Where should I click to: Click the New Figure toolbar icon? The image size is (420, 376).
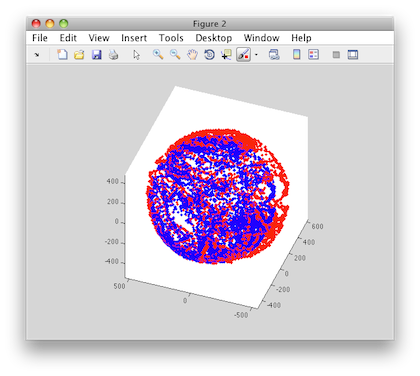[x=62, y=54]
